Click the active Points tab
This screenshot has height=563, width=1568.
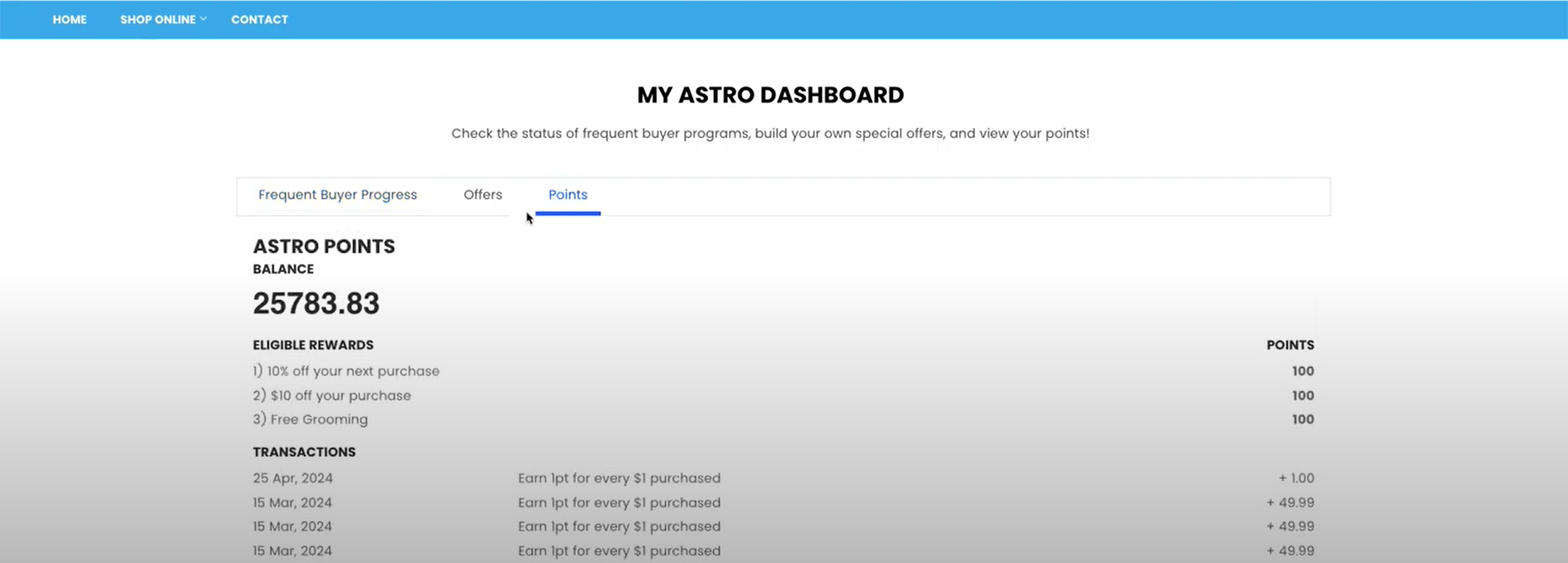568,194
